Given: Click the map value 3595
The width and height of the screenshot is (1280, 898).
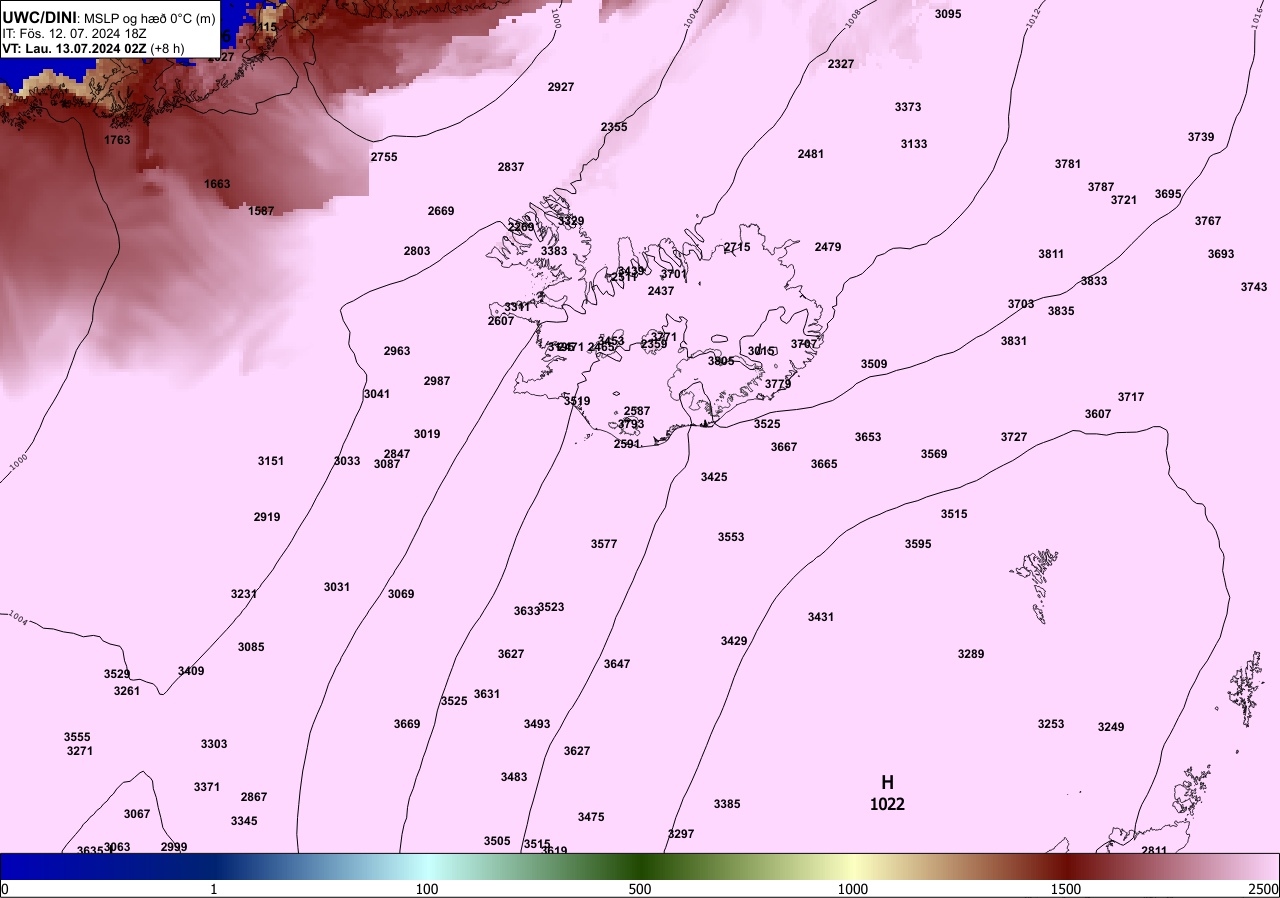Looking at the screenshot, I should pos(918,544).
